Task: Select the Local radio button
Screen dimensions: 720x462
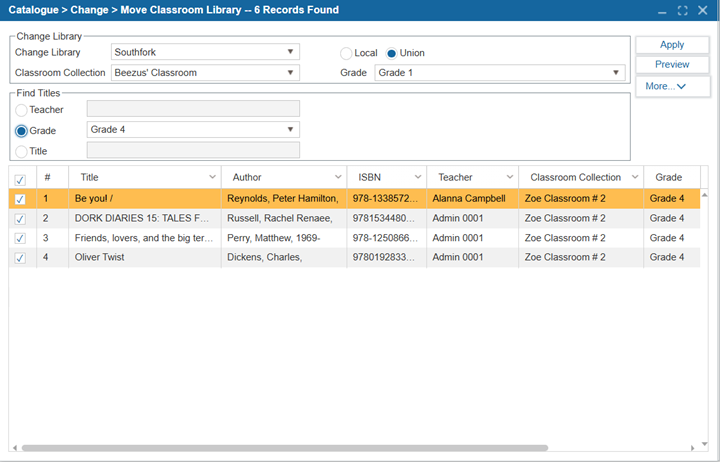Action: point(346,54)
